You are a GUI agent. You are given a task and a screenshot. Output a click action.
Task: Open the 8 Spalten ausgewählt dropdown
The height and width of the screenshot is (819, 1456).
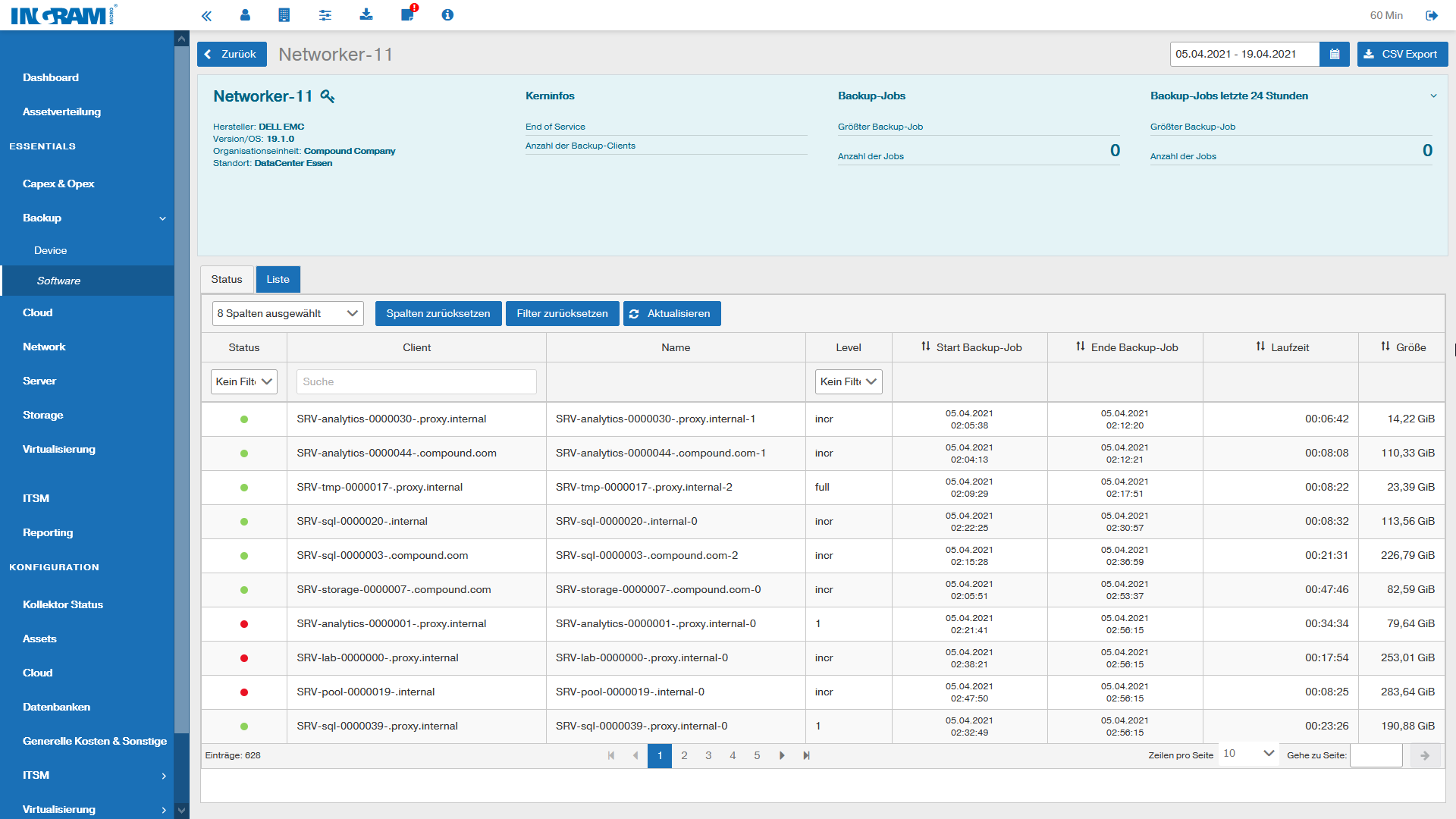pyautogui.click(x=288, y=314)
